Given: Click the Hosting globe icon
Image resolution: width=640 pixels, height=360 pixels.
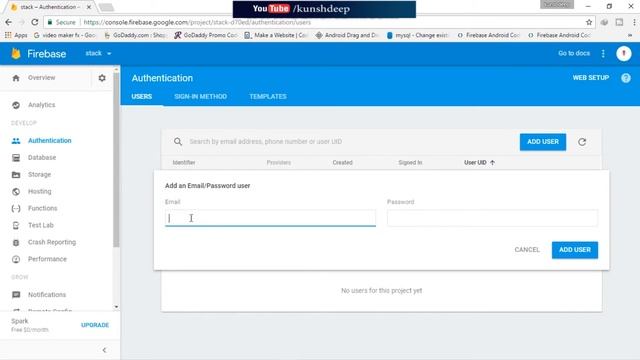Looking at the screenshot, I should (x=16, y=192).
